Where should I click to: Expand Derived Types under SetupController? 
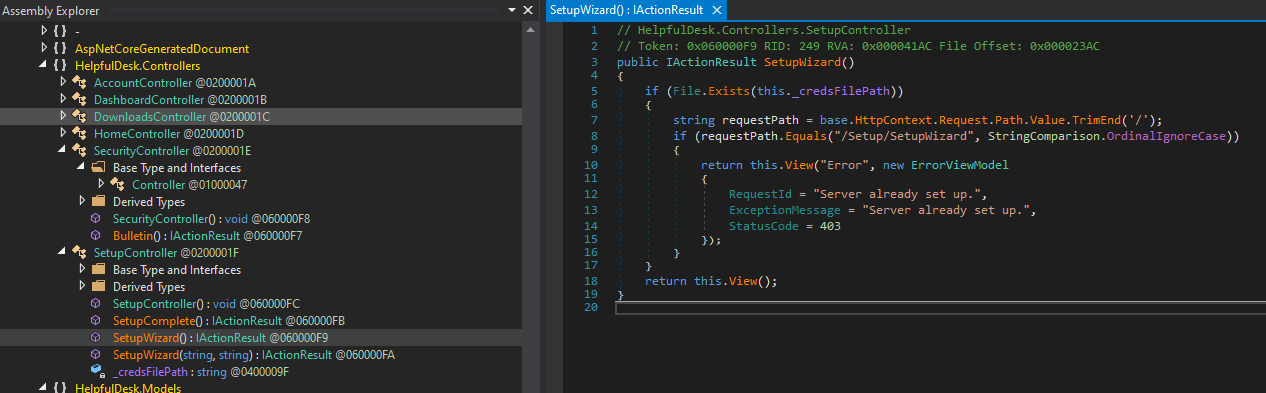point(82,286)
